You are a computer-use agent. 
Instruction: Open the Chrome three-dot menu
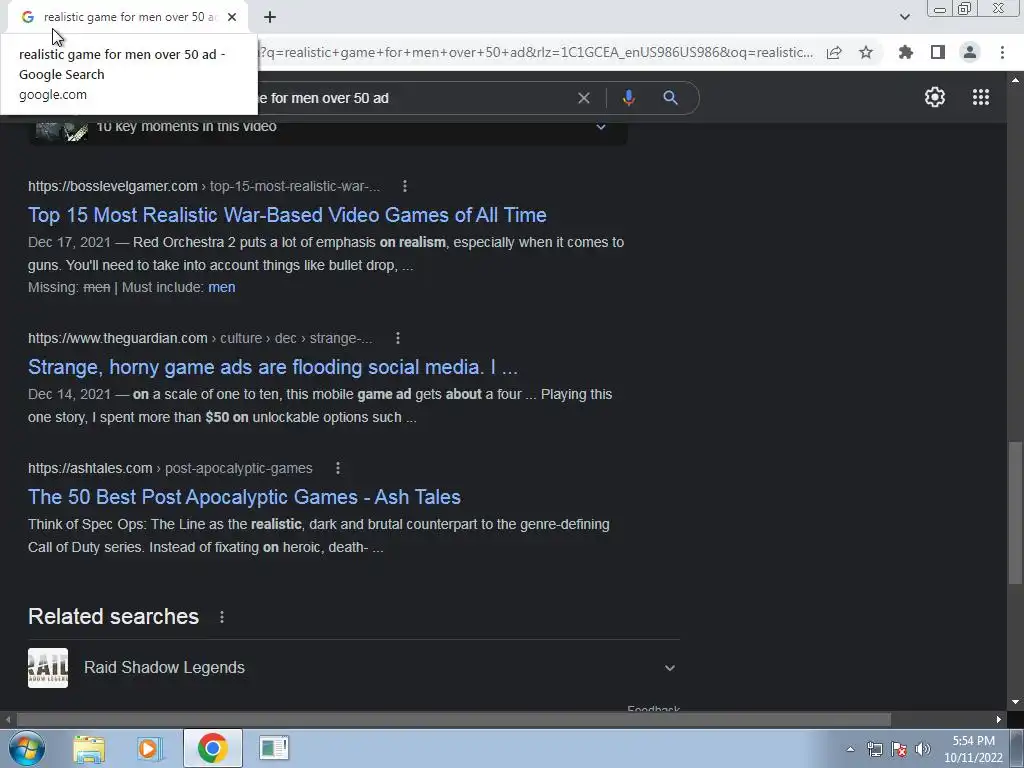pos(1002,52)
